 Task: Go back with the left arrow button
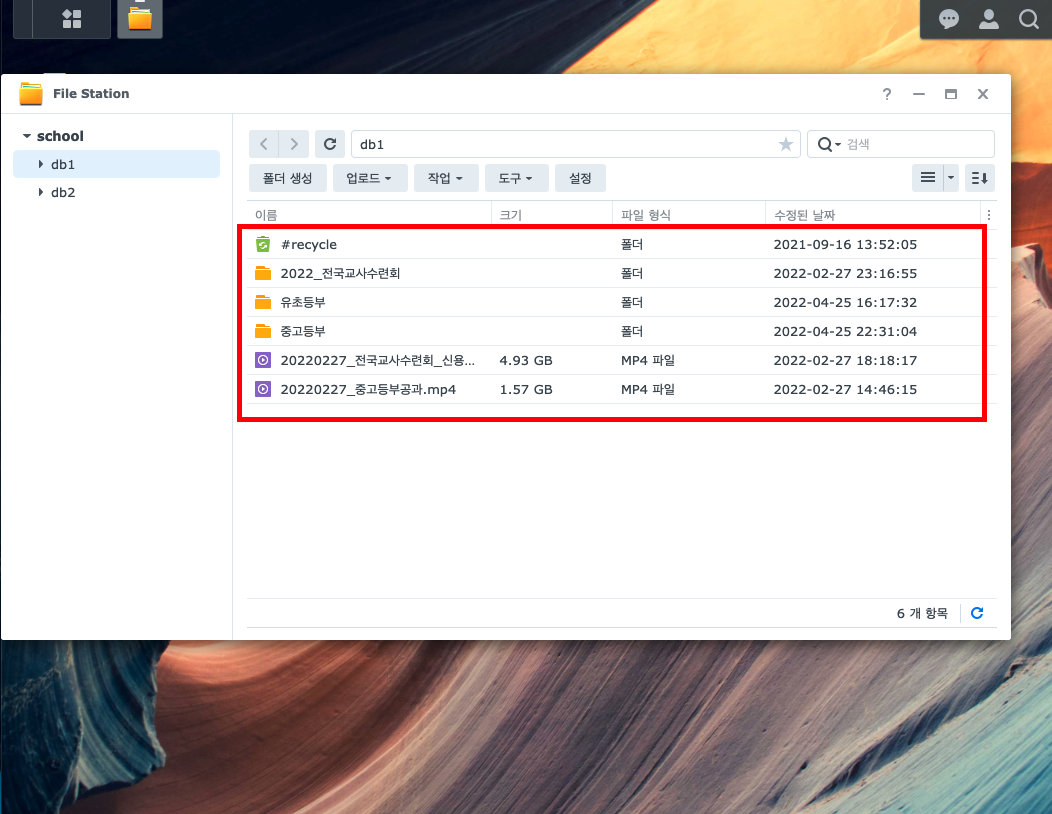point(264,144)
